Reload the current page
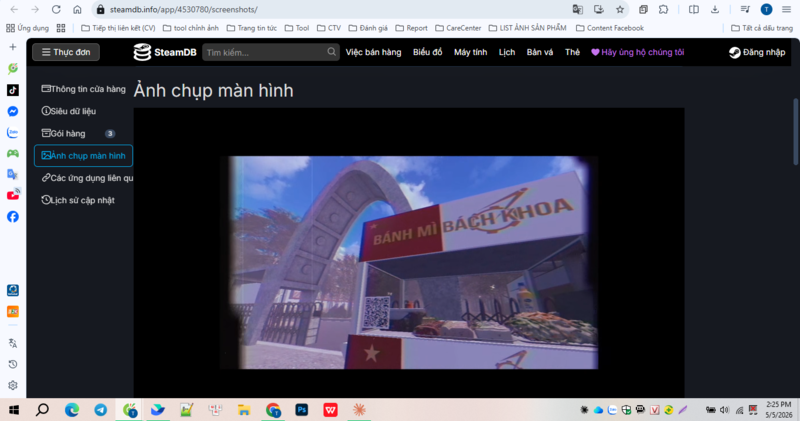This screenshot has height=421, width=800. pos(56,9)
